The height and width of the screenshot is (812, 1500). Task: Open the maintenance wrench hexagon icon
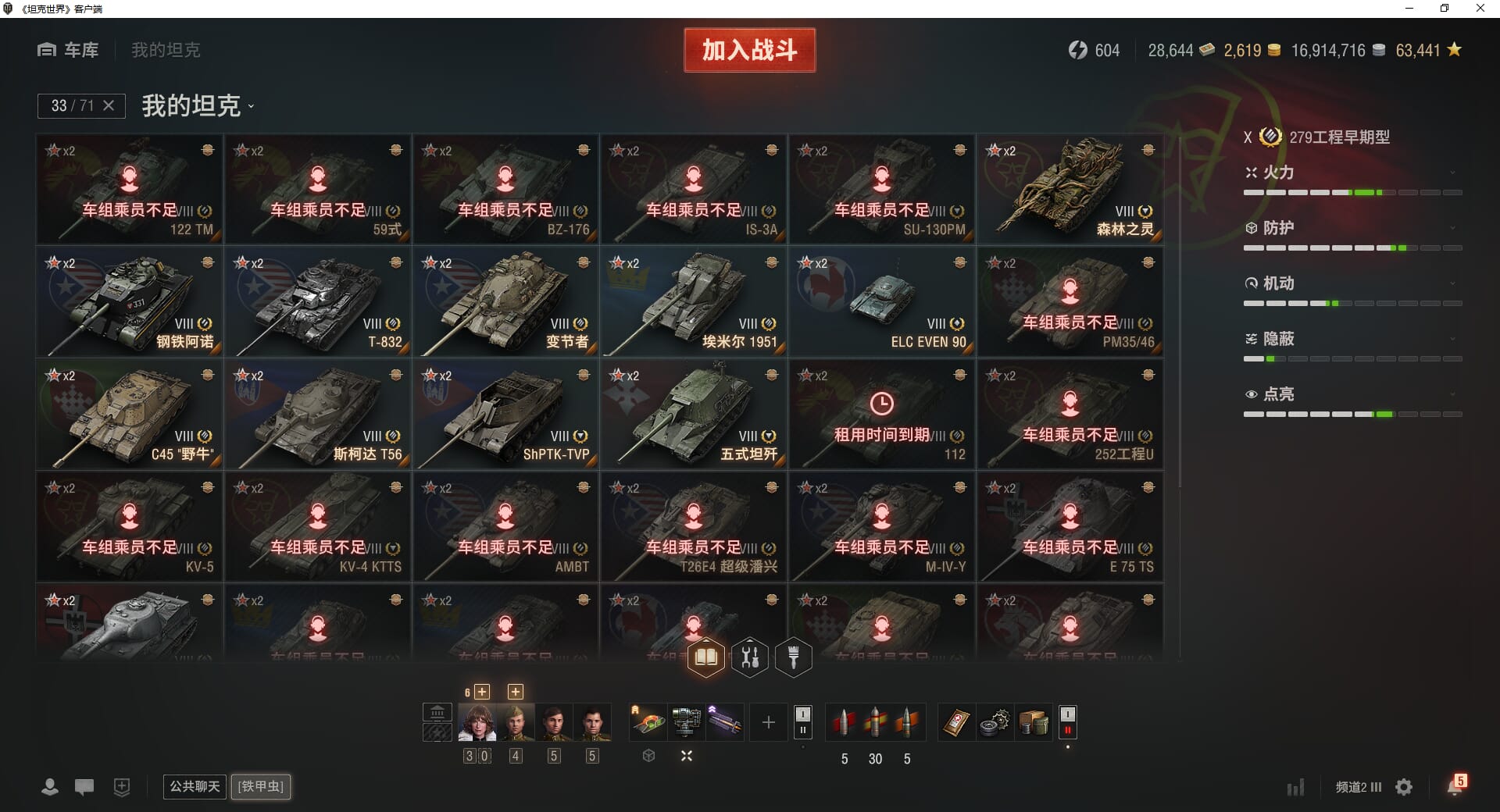pyautogui.click(x=750, y=657)
